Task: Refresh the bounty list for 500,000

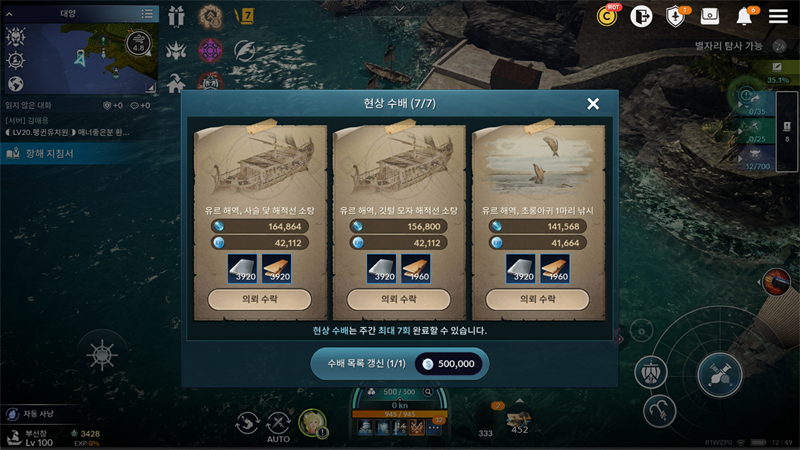Action: pyautogui.click(x=399, y=364)
